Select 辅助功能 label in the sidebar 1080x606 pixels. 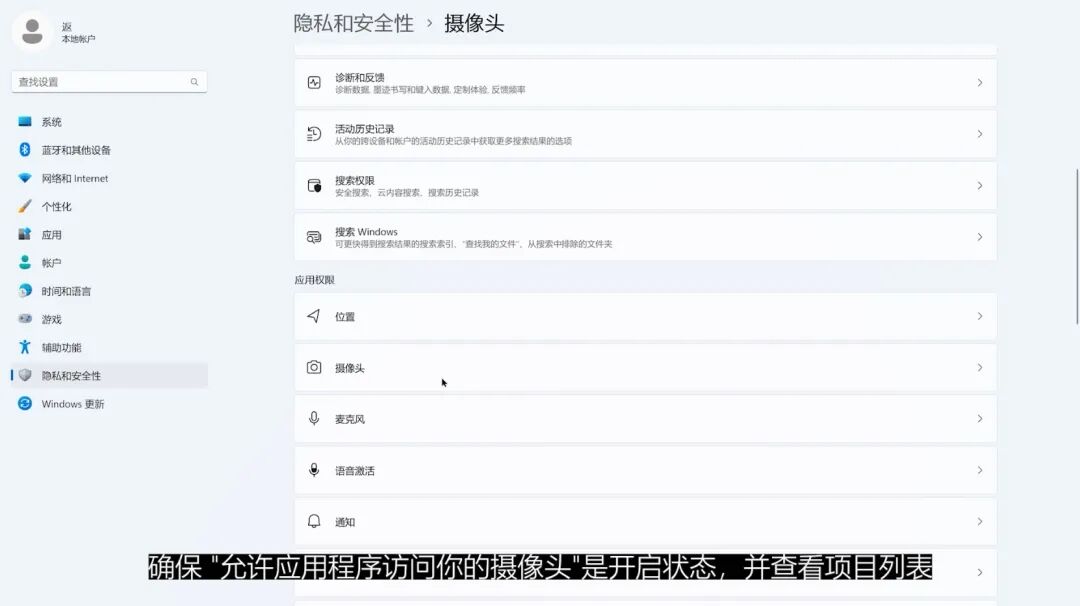pyautogui.click(x=61, y=348)
